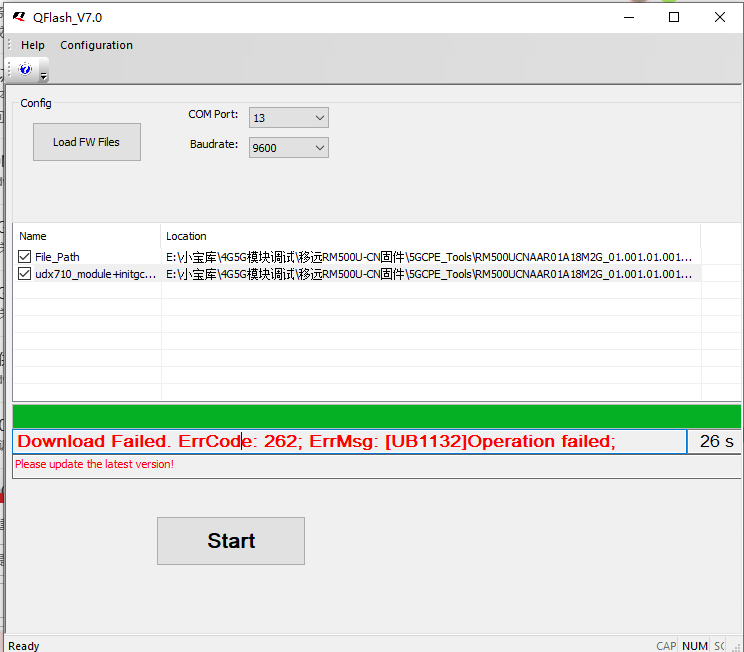
Task: Toggle the udx710_module checkbox
Action: point(25,274)
